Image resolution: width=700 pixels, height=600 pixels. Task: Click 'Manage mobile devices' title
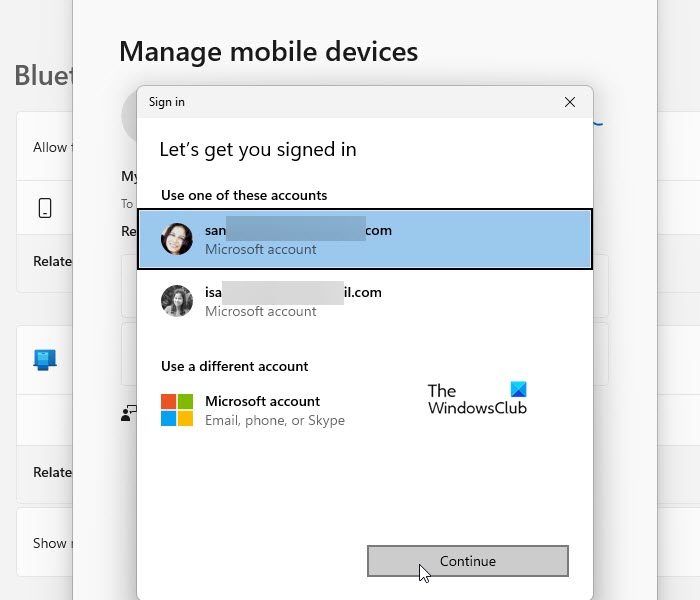click(269, 52)
